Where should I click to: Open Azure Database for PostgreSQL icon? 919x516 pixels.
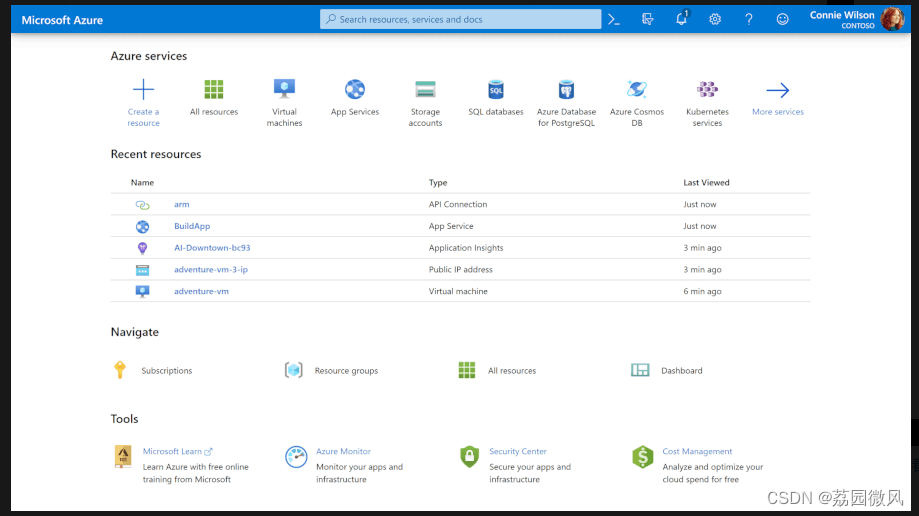[x=566, y=90]
